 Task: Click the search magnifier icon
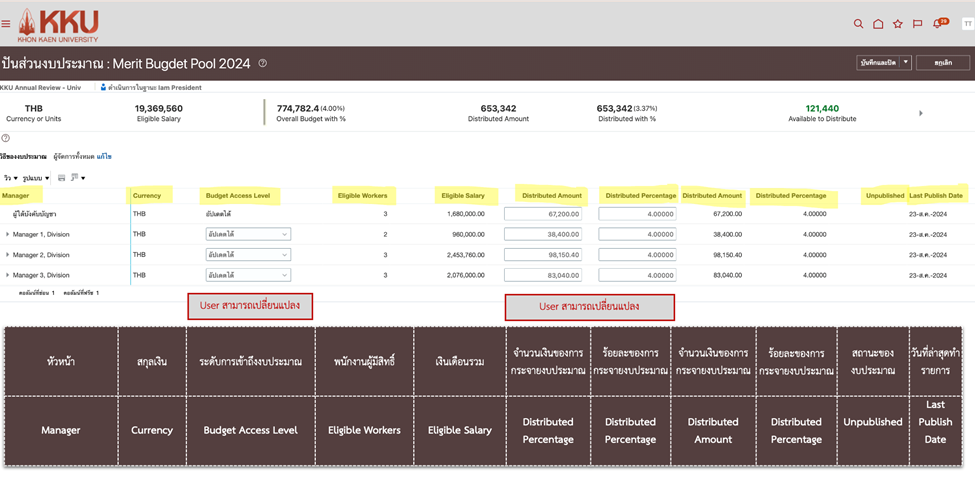858,24
